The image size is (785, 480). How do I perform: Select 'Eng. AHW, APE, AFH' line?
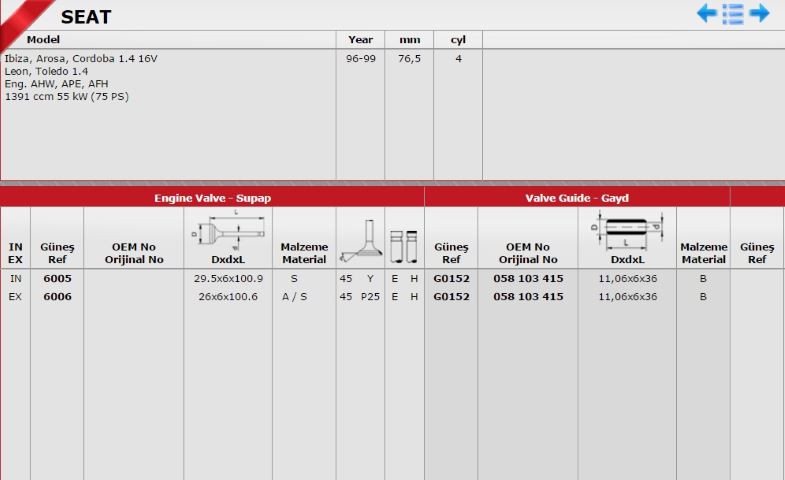click(57, 84)
